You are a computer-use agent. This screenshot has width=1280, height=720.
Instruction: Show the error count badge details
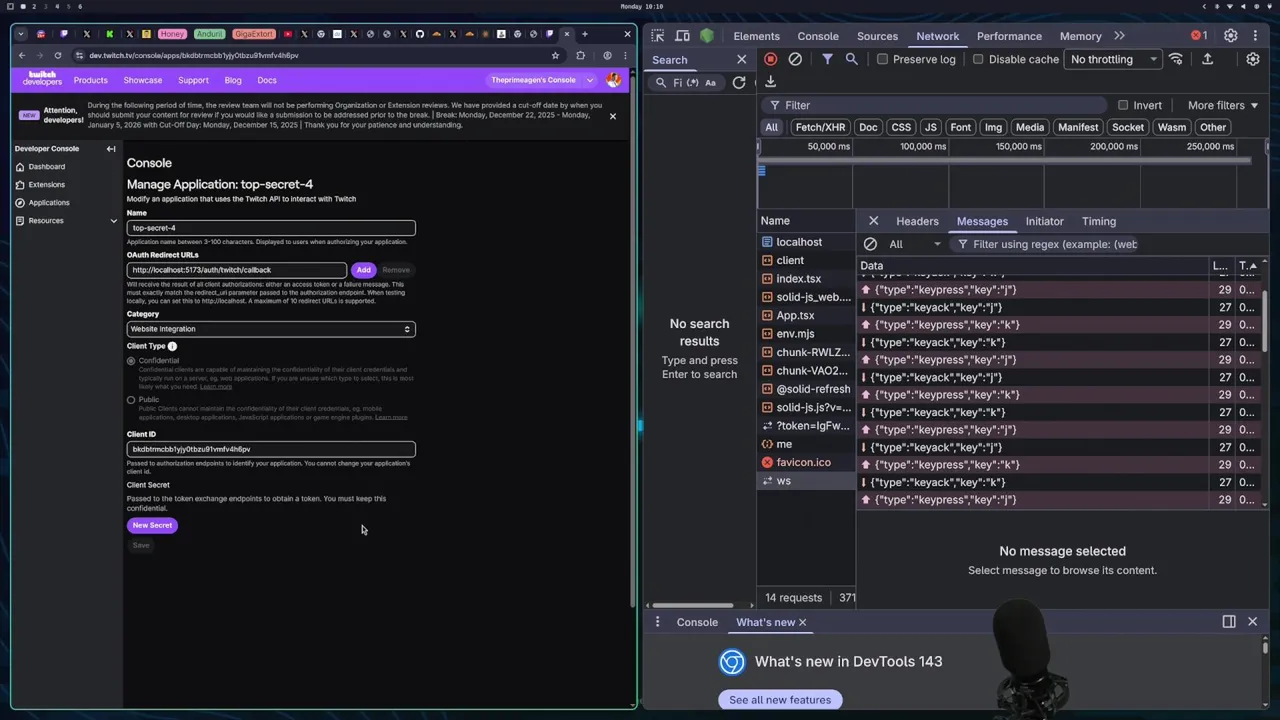[1199, 36]
